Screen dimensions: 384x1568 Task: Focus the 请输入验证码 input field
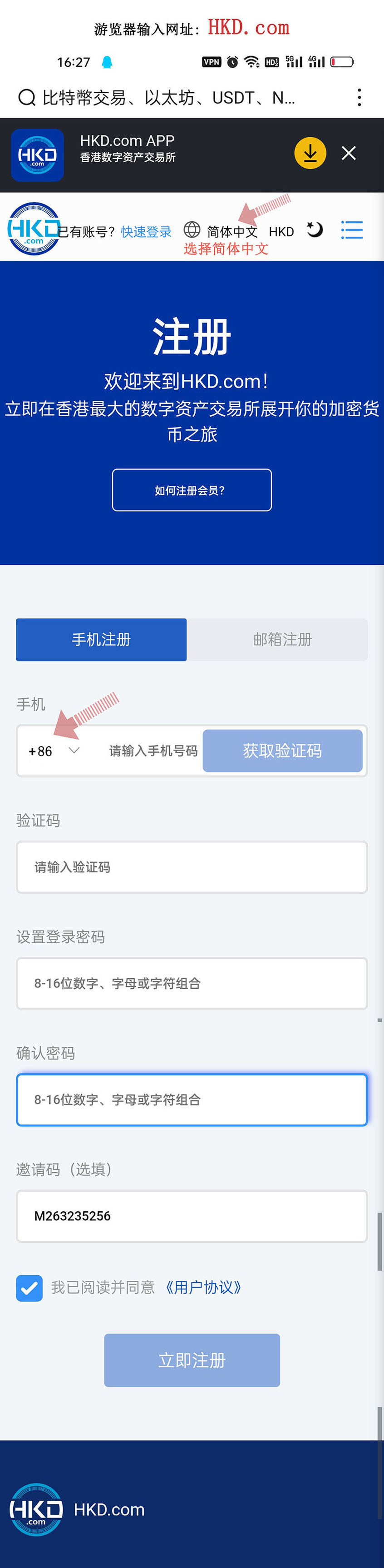[192, 867]
